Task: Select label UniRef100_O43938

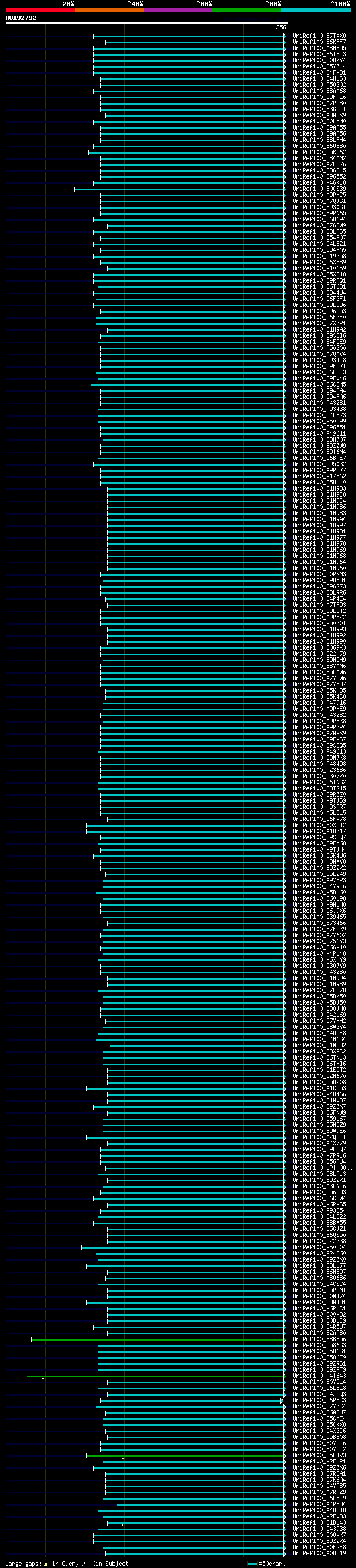Action: coord(319,1529)
